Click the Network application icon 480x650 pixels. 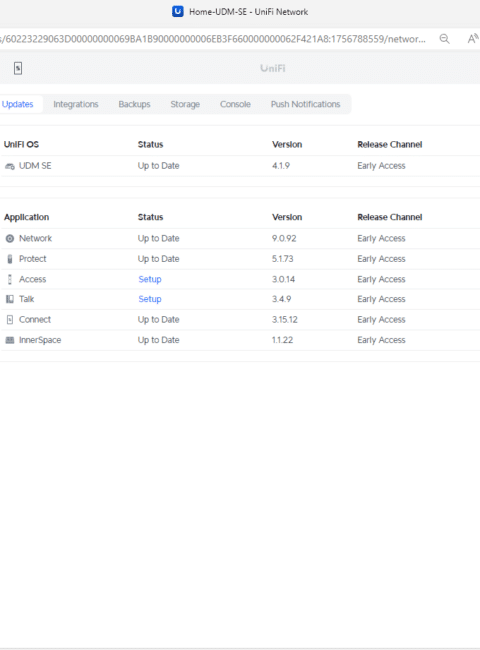(x=10, y=238)
